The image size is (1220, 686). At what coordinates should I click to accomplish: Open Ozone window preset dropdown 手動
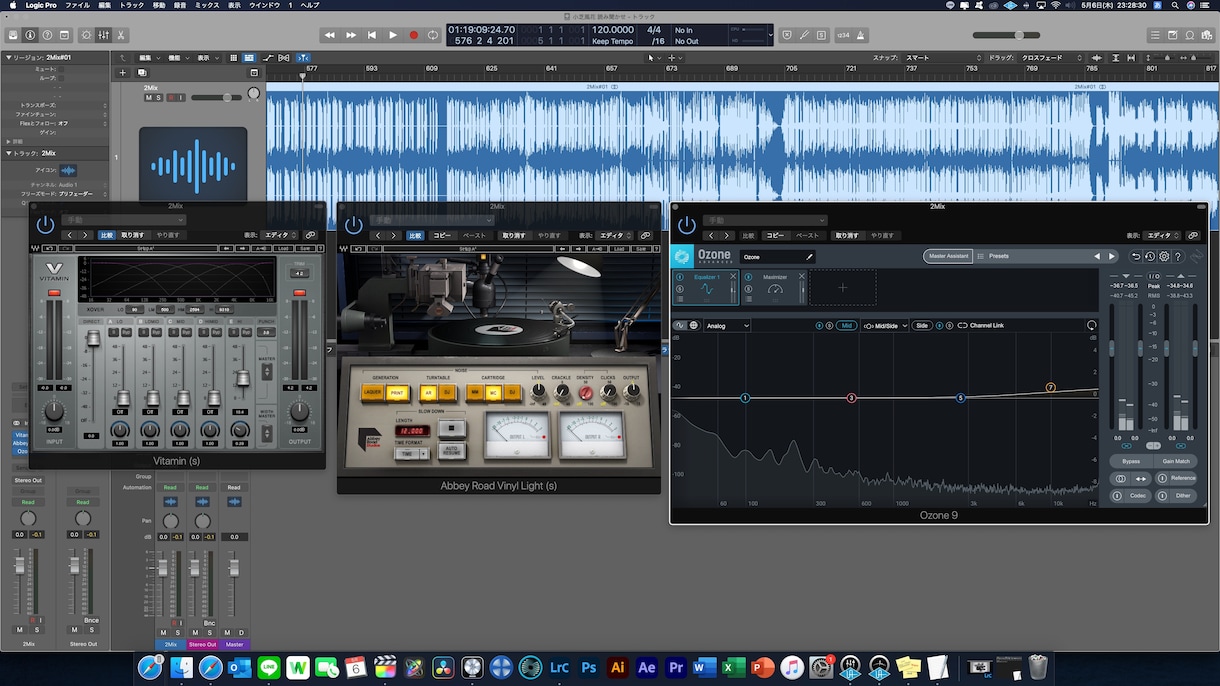pyautogui.click(x=765, y=220)
